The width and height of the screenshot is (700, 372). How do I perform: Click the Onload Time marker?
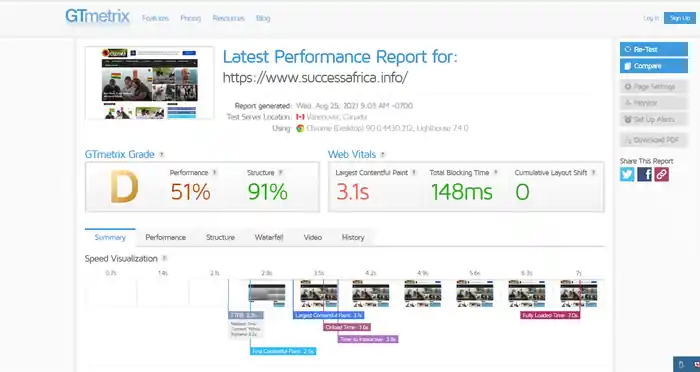point(347,327)
